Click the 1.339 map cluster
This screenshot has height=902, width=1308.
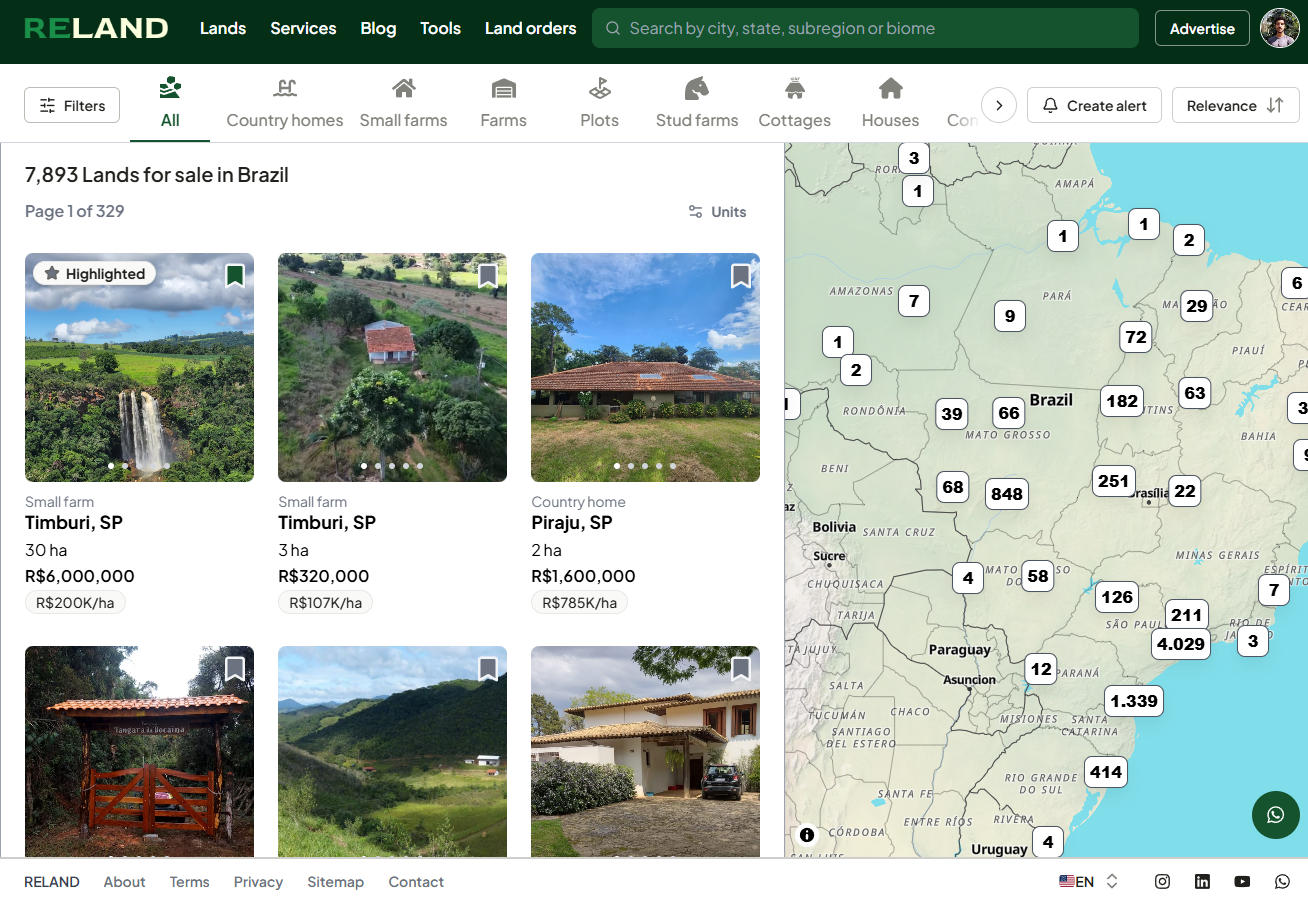[1134, 700]
